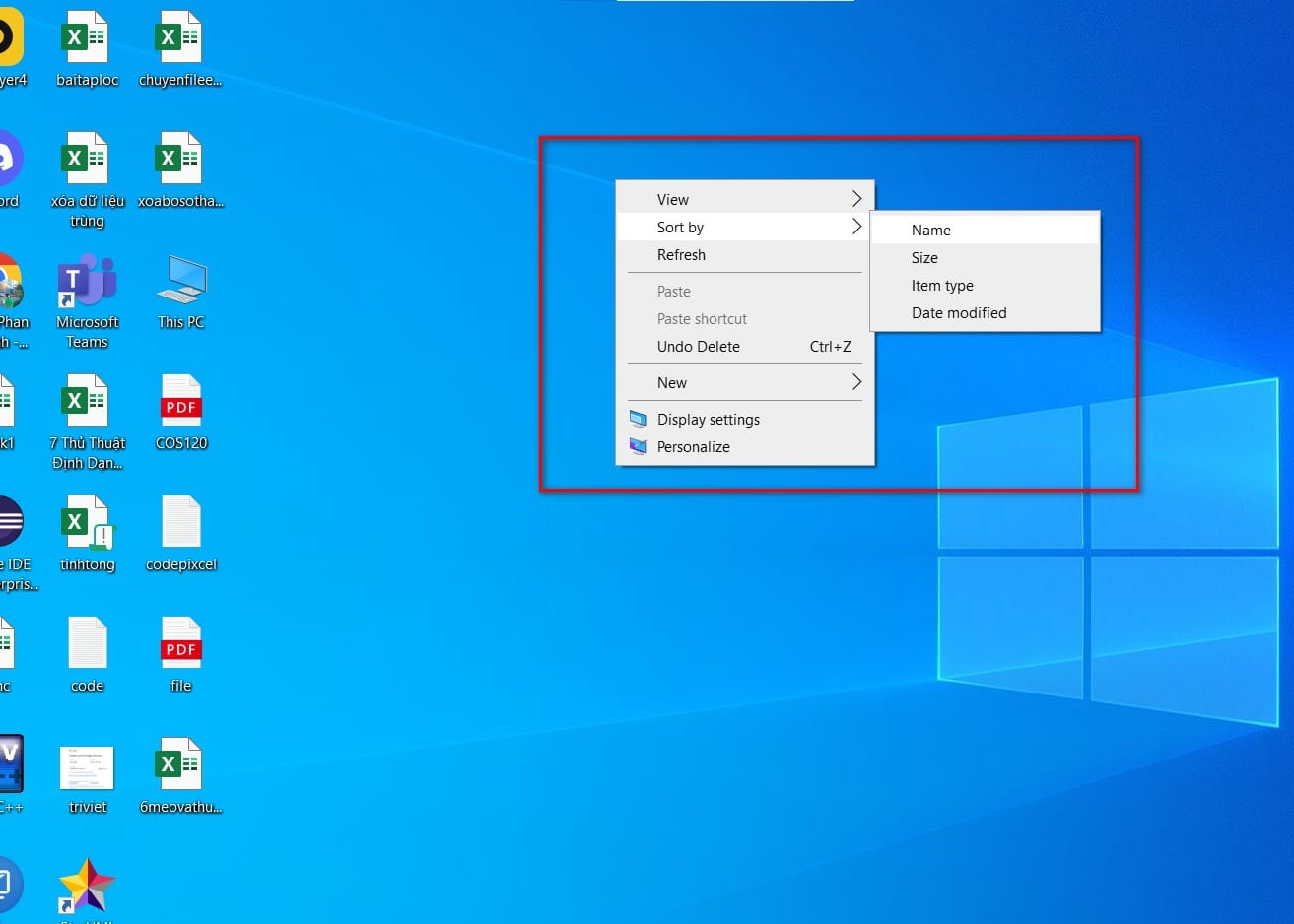The width and height of the screenshot is (1294, 924).
Task: Expand the View submenu arrow
Action: coord(856,199)
